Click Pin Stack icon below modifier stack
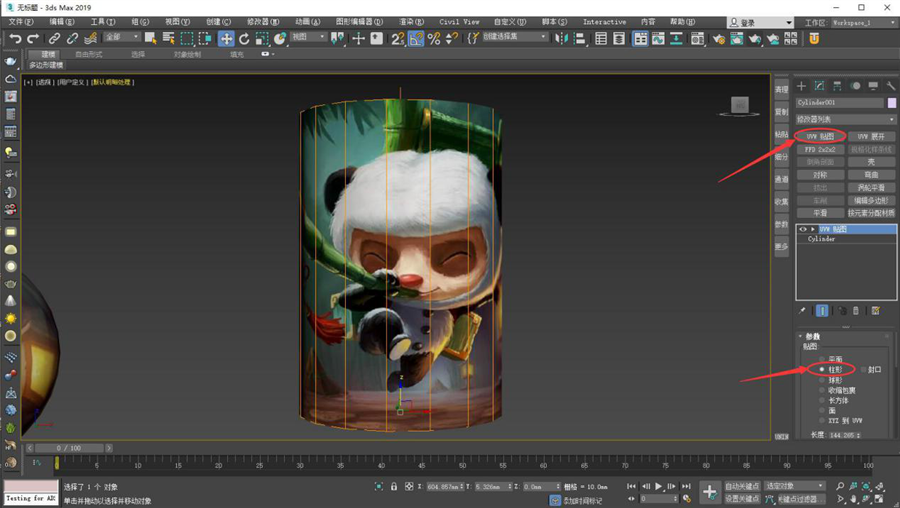Viewport: 900px width, 508px height. (802, 311)
